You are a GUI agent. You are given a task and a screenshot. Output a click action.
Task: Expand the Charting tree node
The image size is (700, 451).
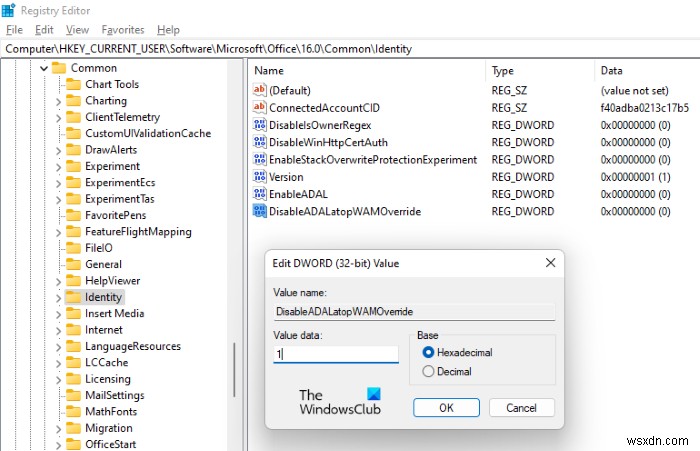(x=58, y=101)
